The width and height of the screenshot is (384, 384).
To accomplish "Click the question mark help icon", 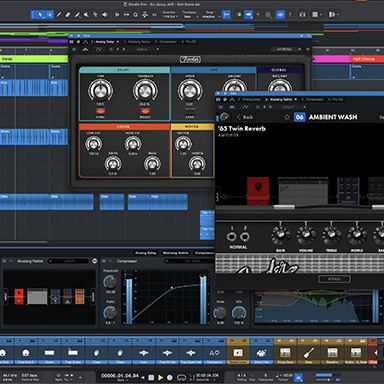I will (290, 15).
